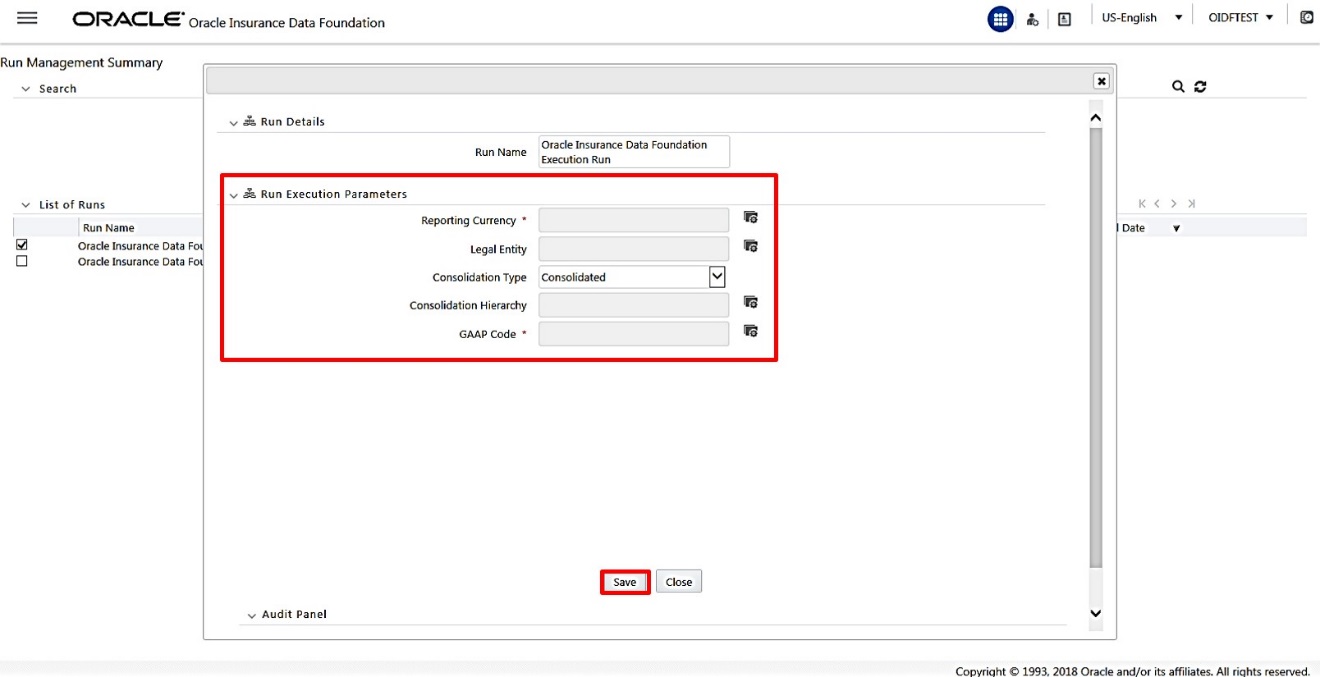Click the user administration icon in header

(1033, 19)
